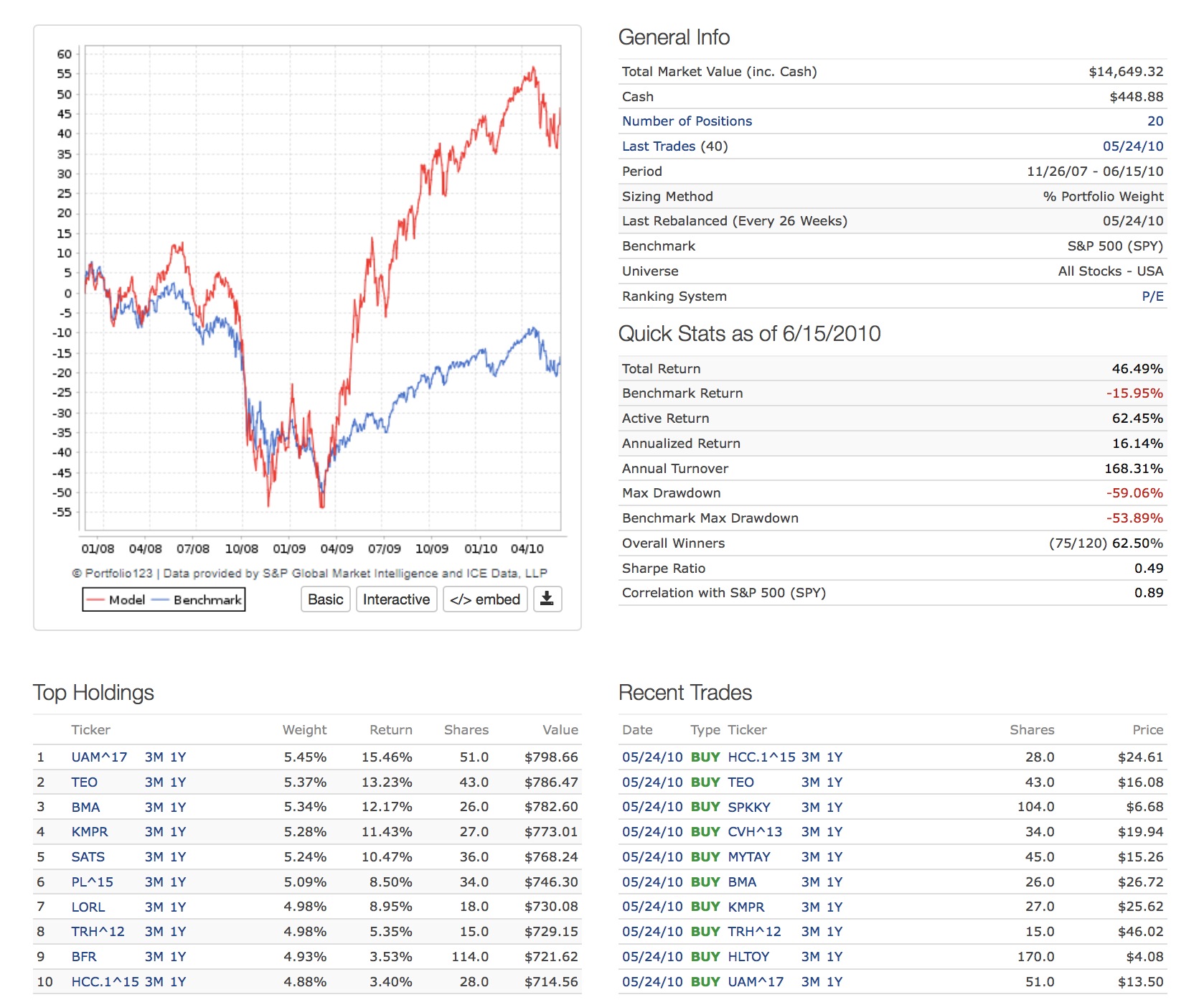Viewport: 1204px width, 1005px height.
Task: Click the download chart icon
Action: pos(547,599)
